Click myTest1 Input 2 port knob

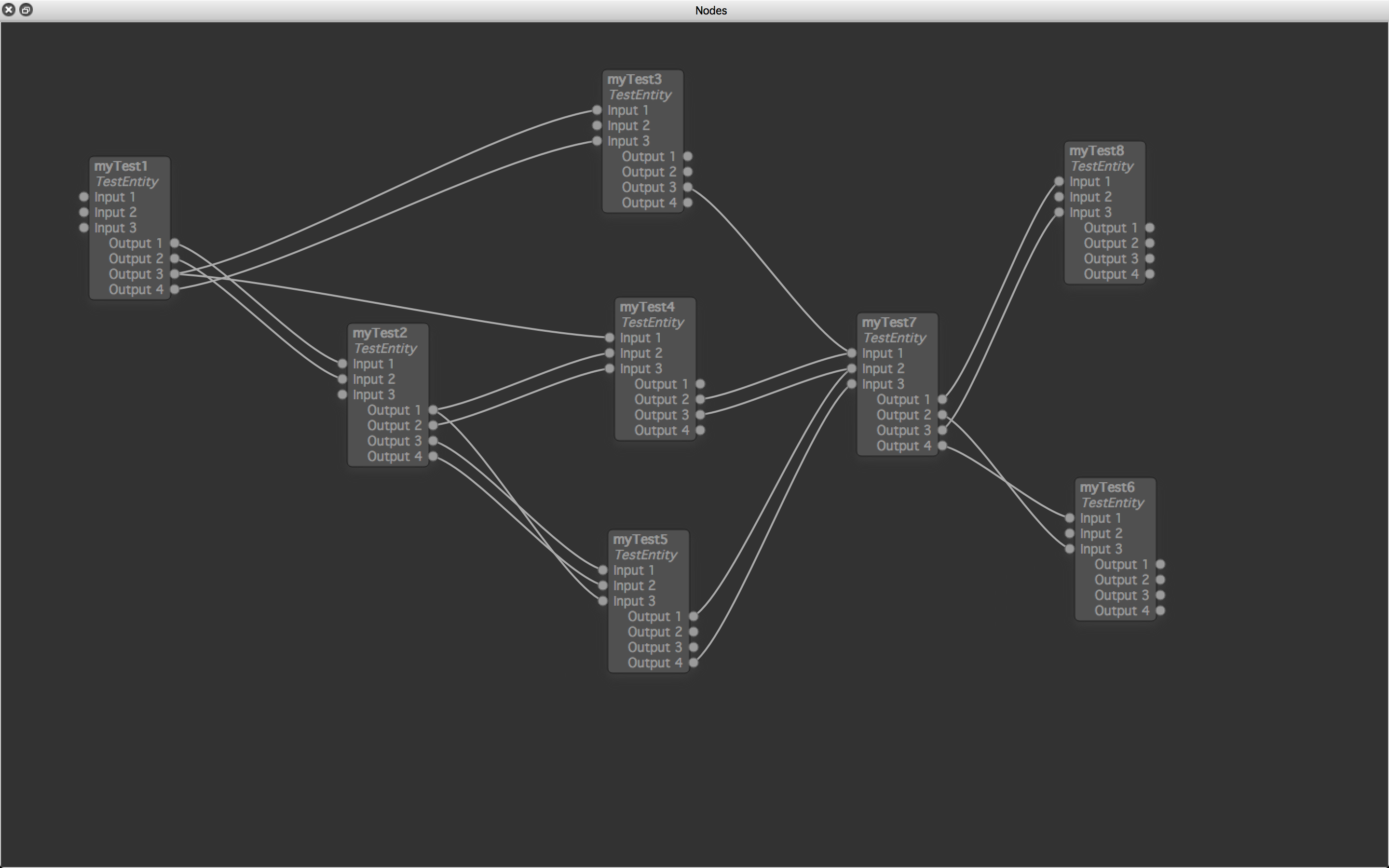[84, 212]
